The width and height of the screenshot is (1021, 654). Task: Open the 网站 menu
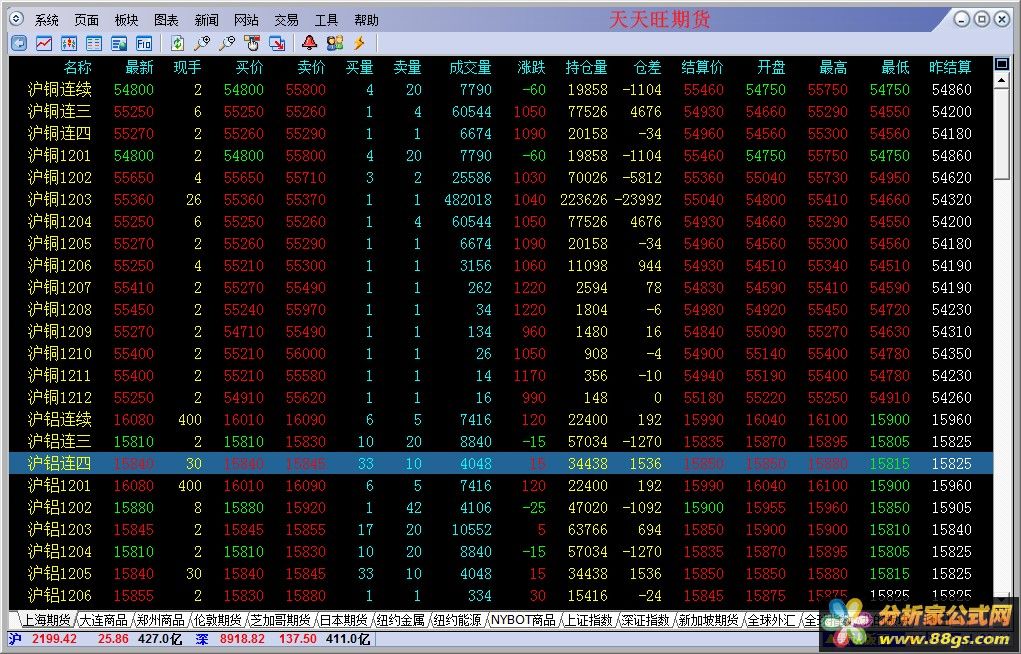246,20
